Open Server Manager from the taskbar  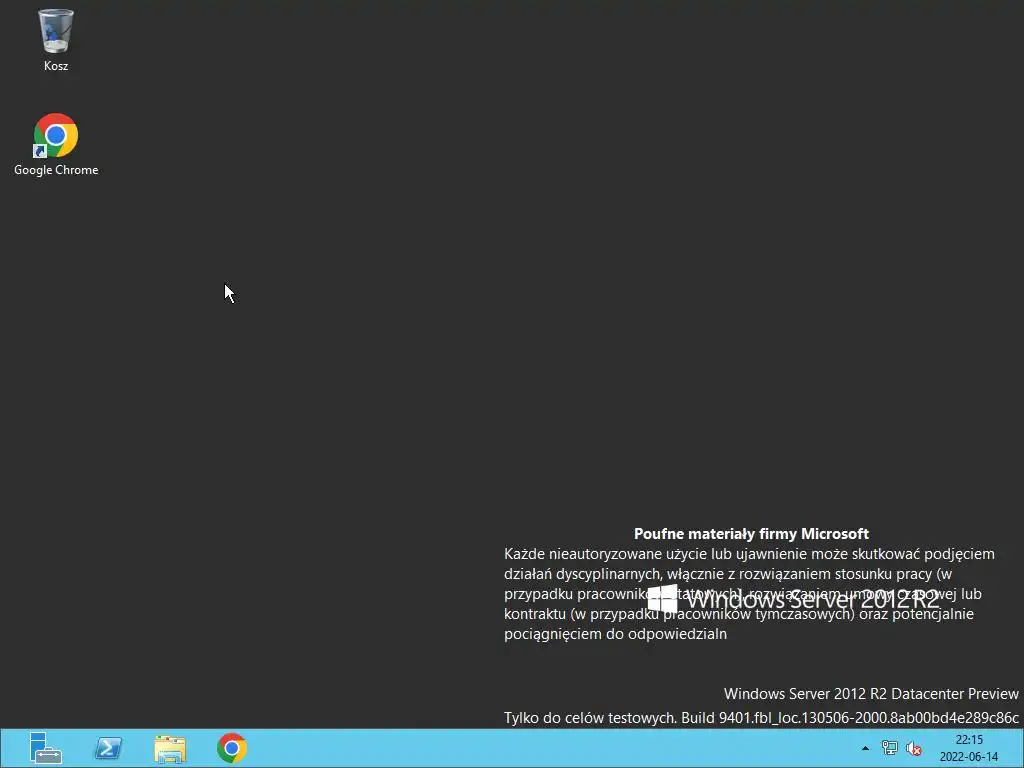coord(46,748)
